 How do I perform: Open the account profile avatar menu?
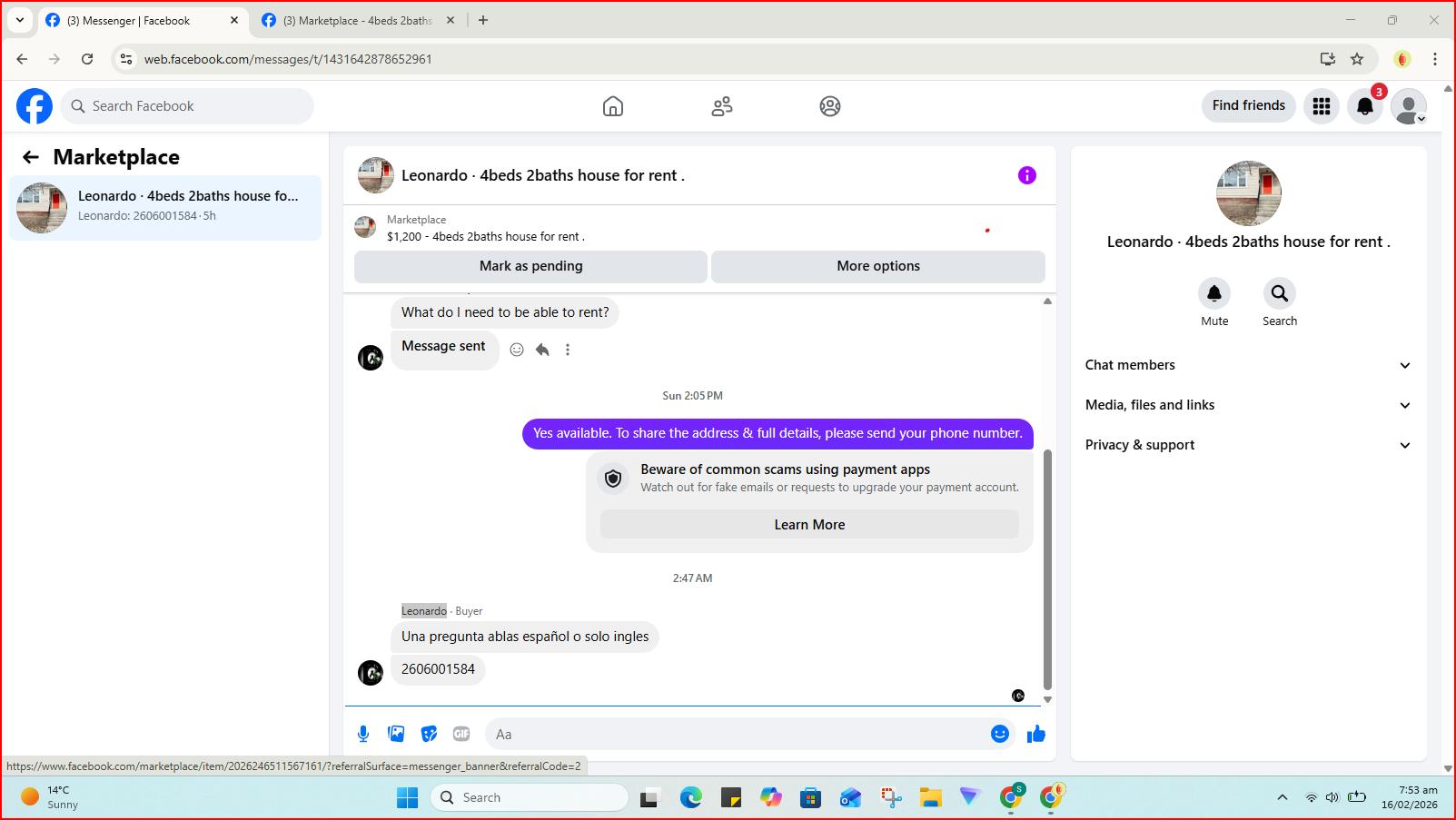(1409, 106)
